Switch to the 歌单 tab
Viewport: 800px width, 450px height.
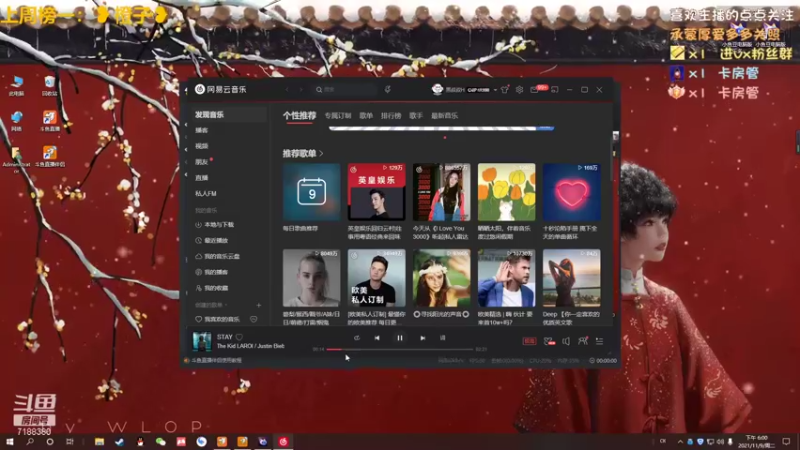tap(366, 116)
